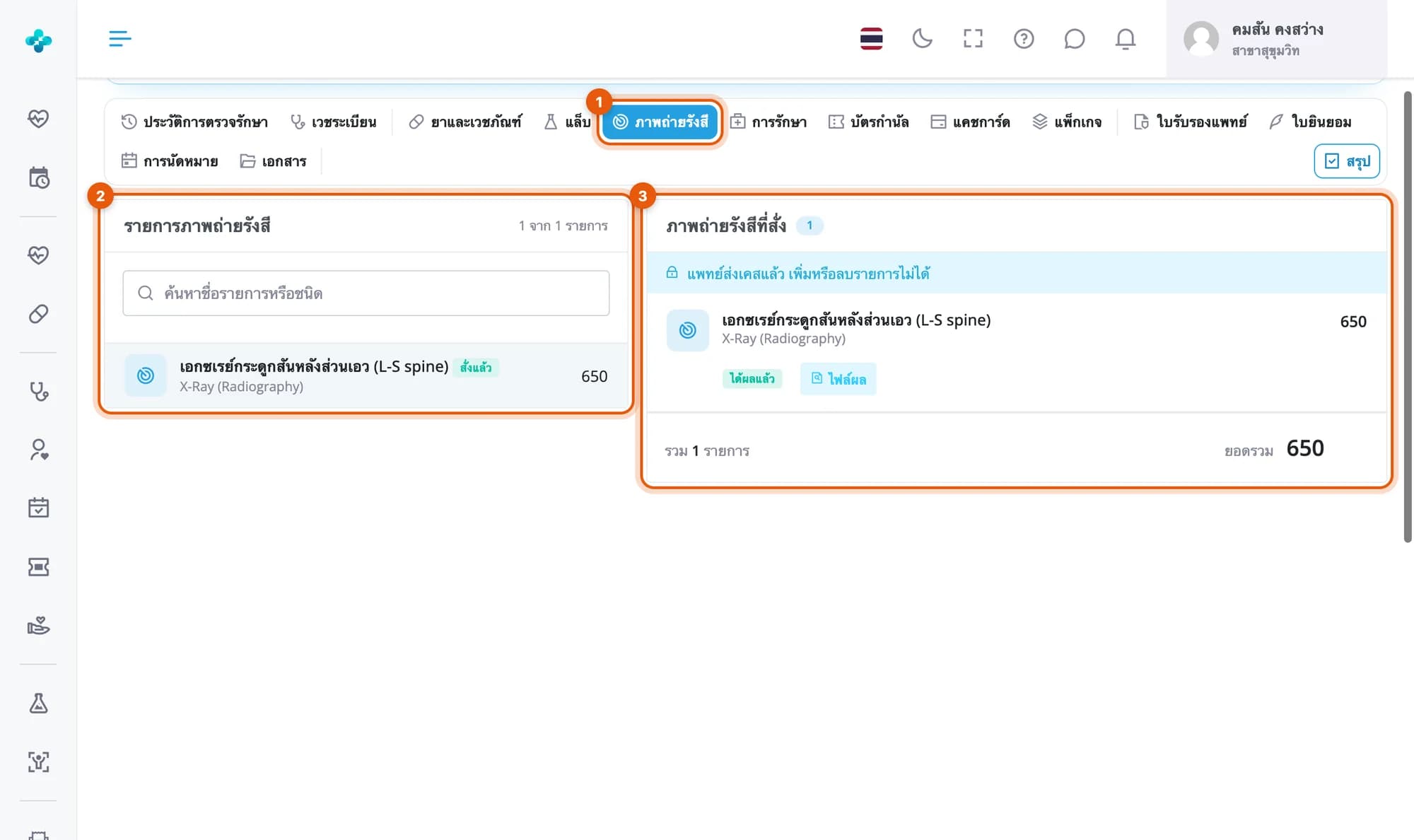Open the notifications bell
The image size is (1414, 840).
1125,38
